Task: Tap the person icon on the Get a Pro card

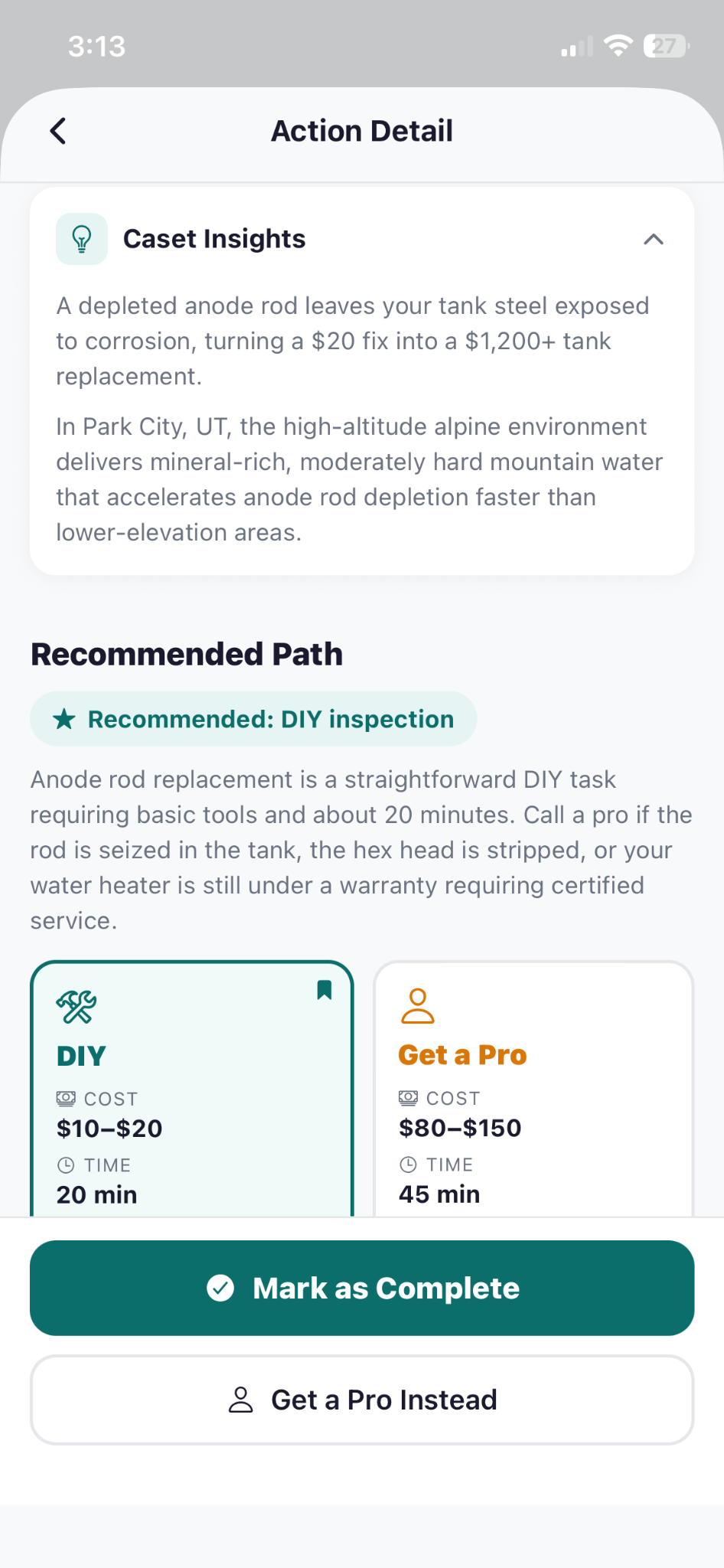Action: tap(418, 1006)
